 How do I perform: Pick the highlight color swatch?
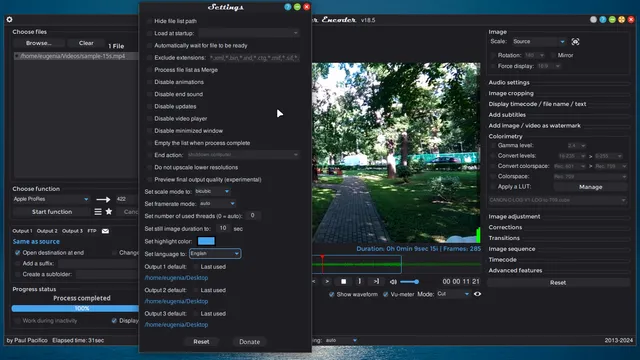point(206,241)
